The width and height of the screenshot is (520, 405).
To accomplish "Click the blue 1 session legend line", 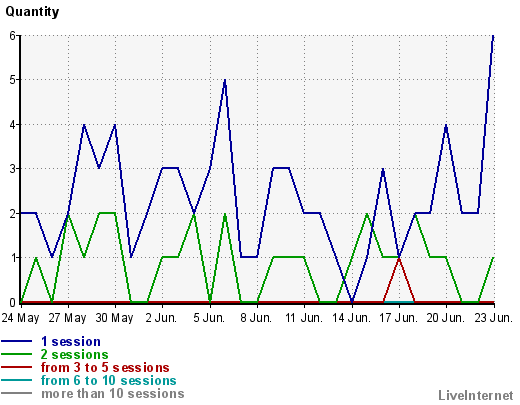I will point(16,341).
